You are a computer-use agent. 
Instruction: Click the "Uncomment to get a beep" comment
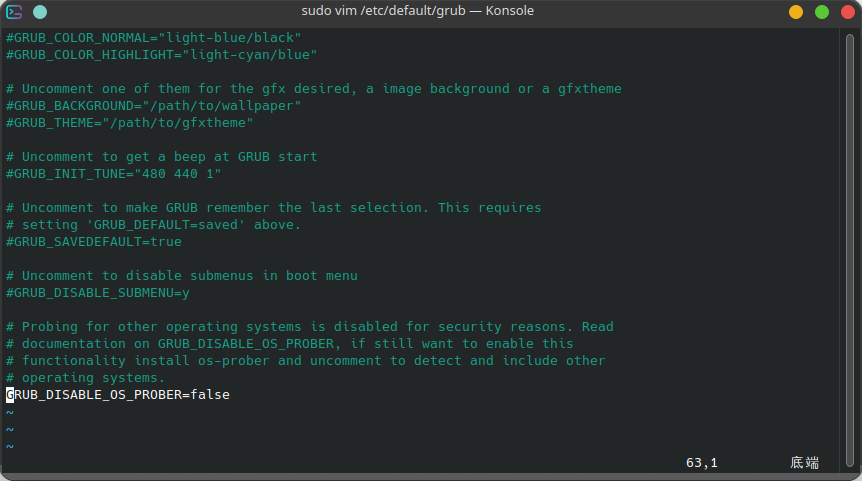tap(161, 157)
